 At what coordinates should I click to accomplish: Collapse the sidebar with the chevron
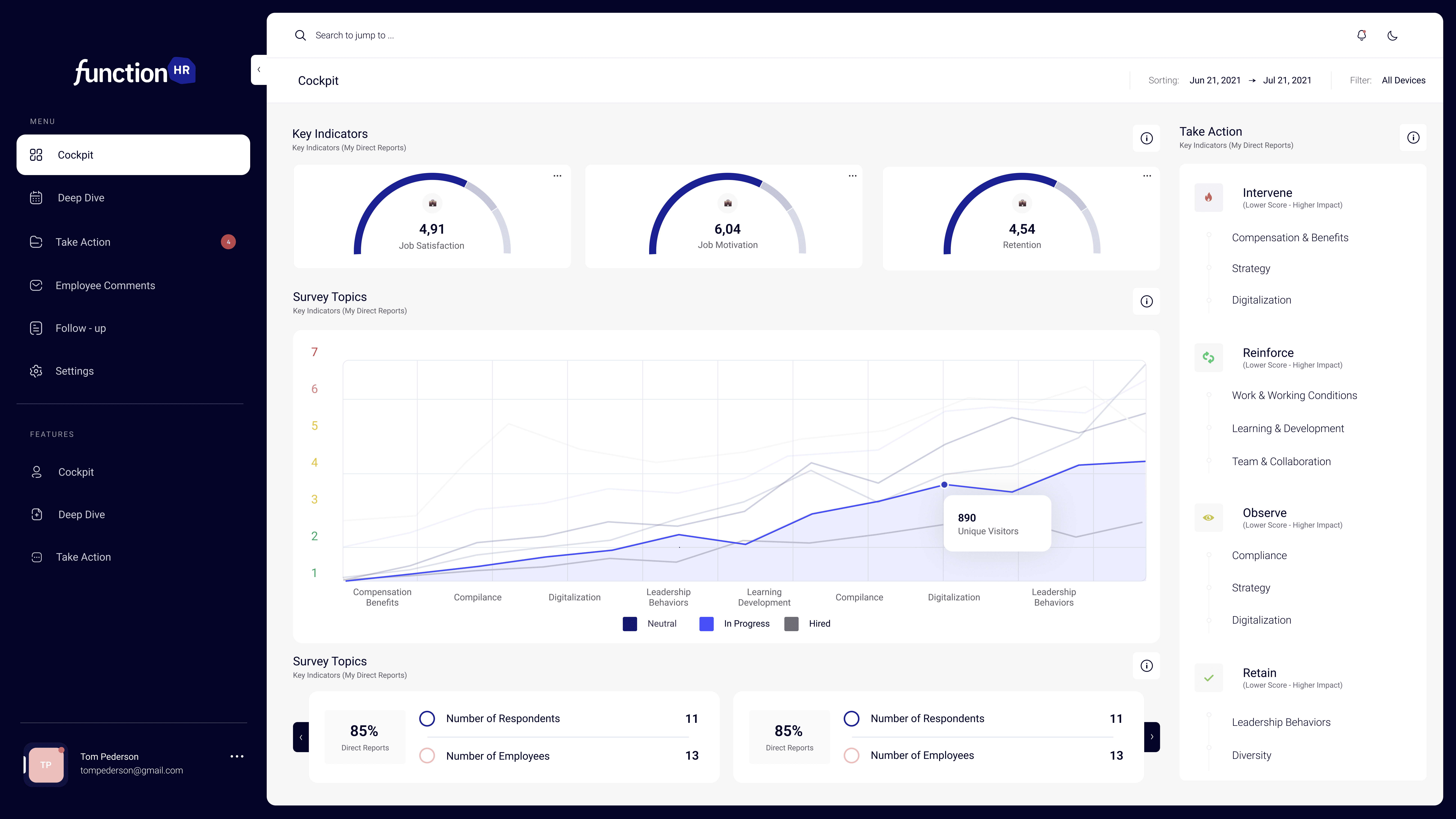[x=259, y=70]
